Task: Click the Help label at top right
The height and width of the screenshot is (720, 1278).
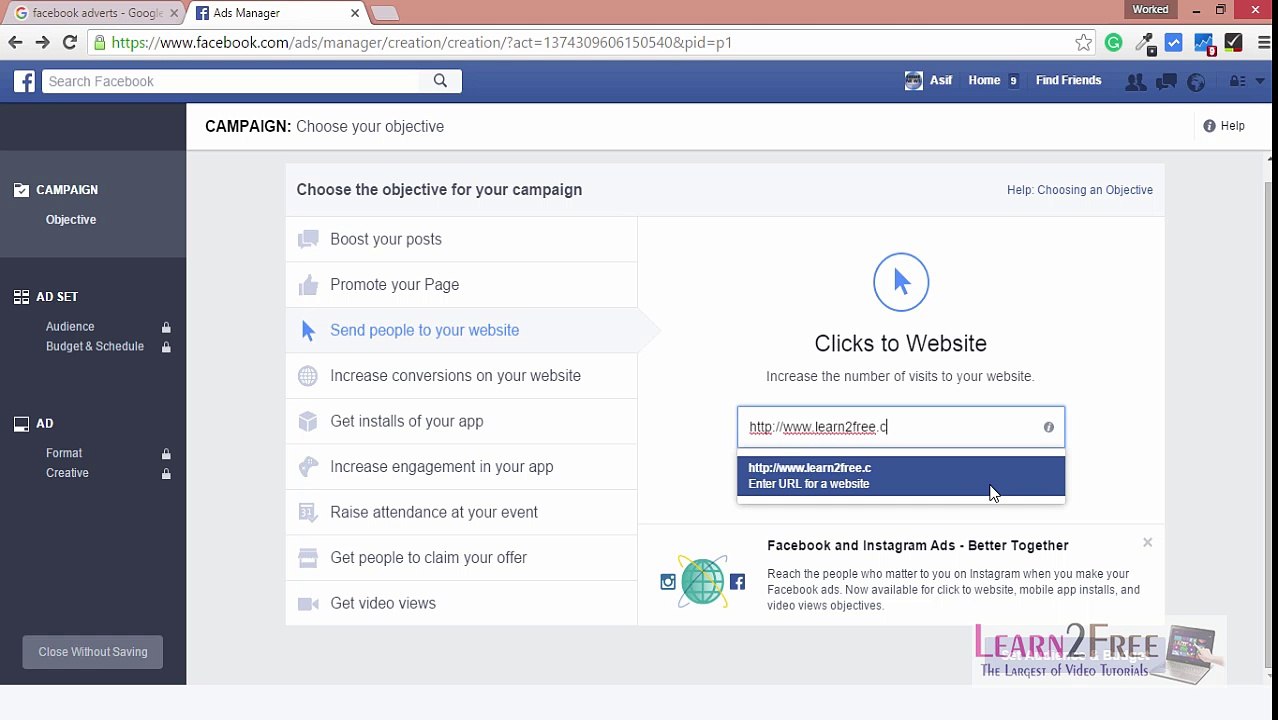Action: tap(1232, 126)
